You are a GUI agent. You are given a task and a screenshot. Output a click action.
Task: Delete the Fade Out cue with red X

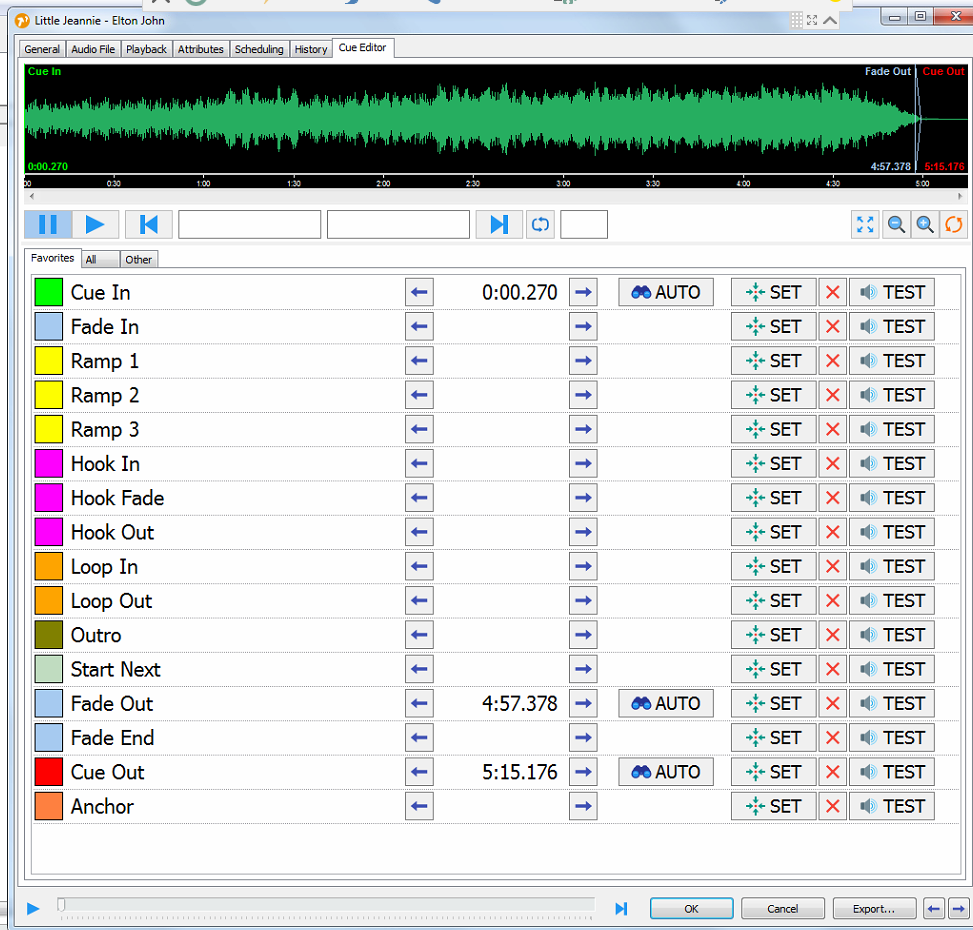point(832,703)
